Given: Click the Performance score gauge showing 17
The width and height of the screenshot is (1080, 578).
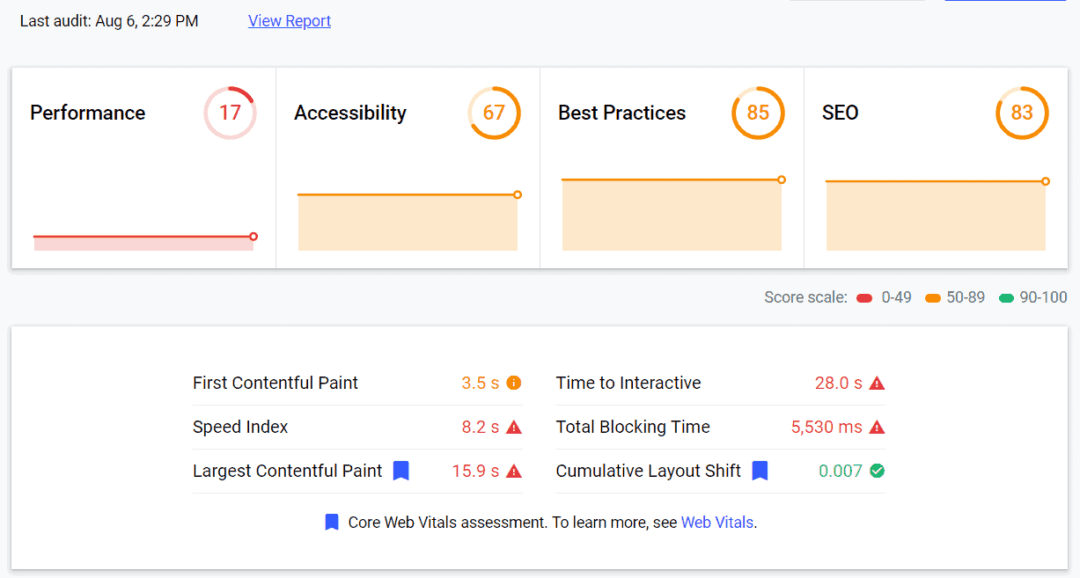Looking at the screenshot, I should [230, 112].
